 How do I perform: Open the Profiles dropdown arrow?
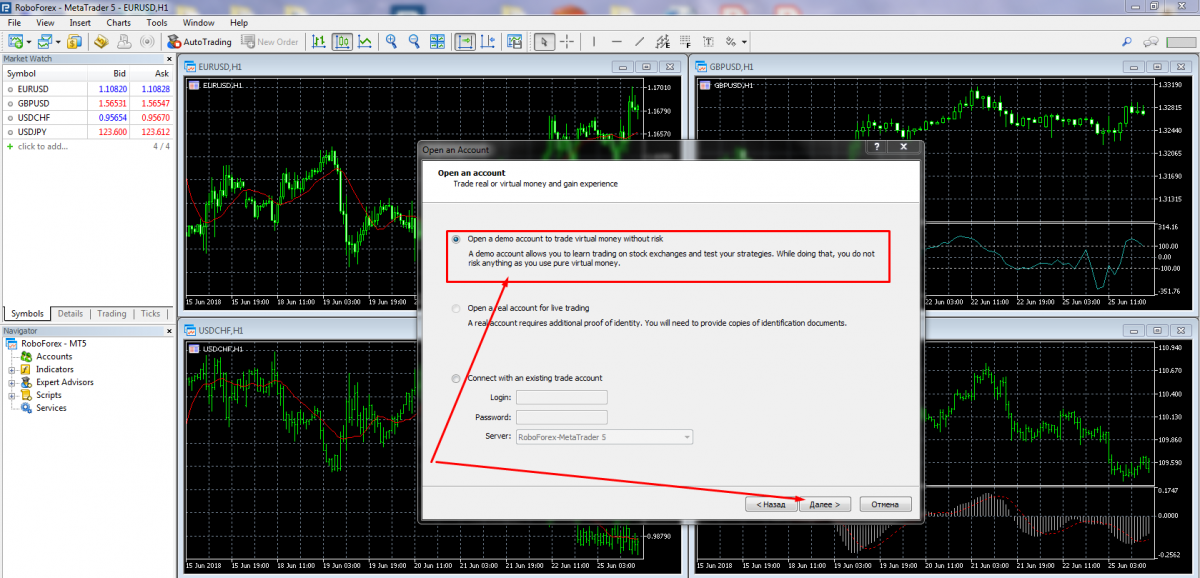[x=59, y=42]
